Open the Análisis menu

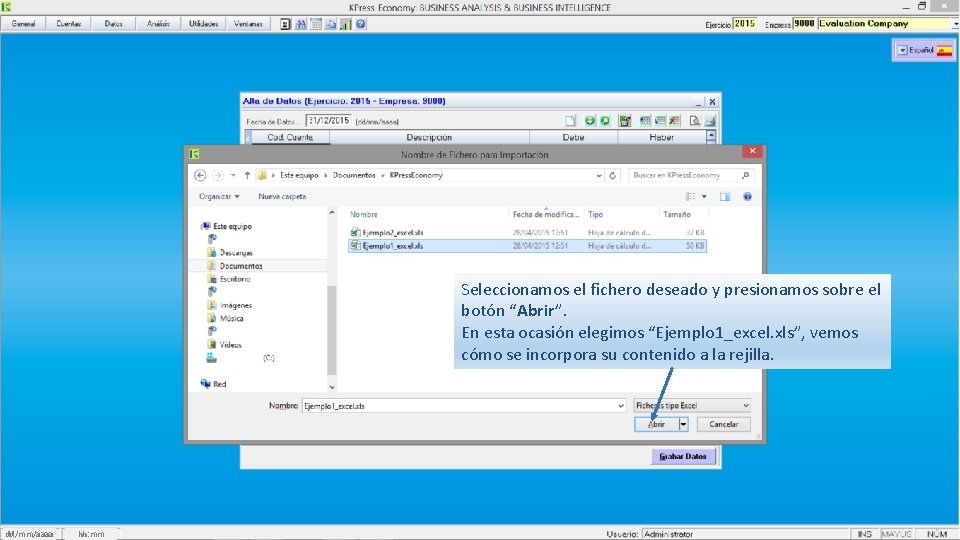[158, 24]
